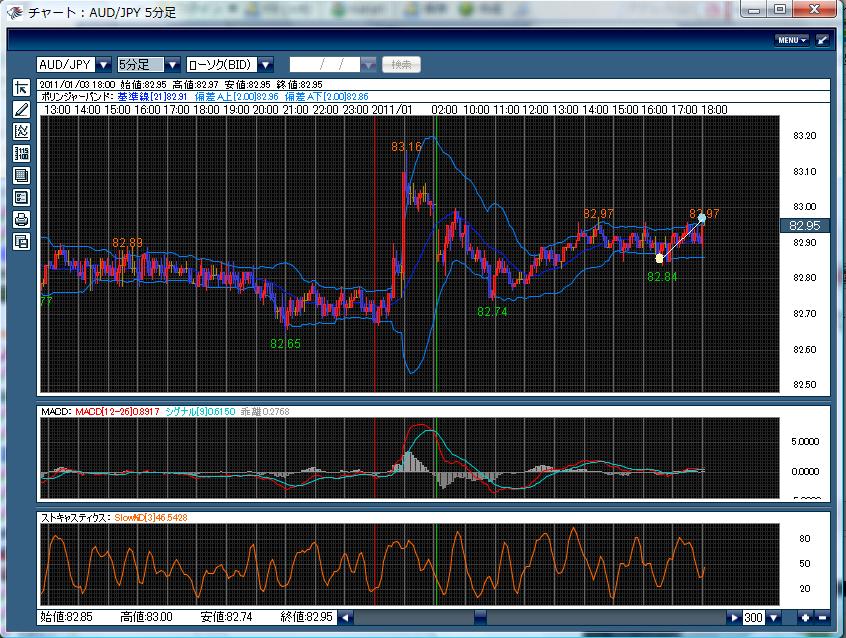Click the 検索 search button
This screenshot has height=638, width=846.
(401, 65)
